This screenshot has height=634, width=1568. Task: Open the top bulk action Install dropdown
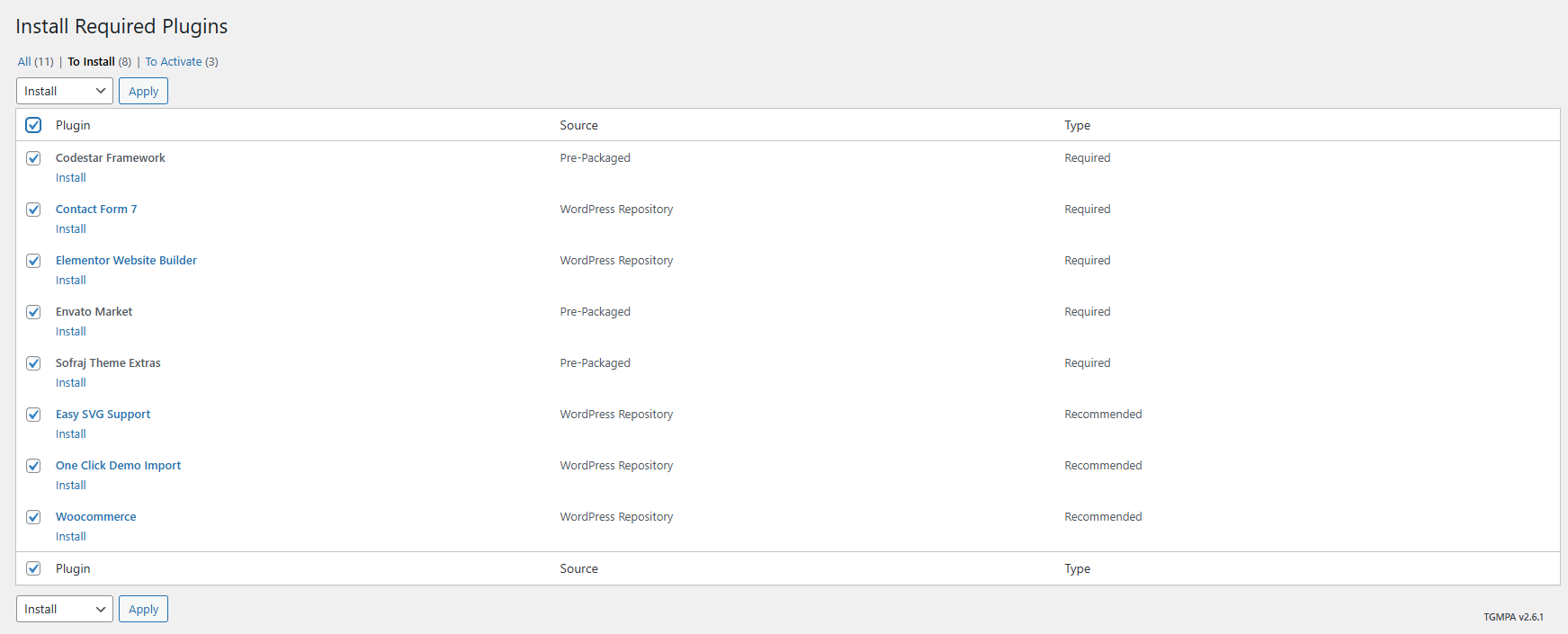pyautogui.click(x=65, y=91)
